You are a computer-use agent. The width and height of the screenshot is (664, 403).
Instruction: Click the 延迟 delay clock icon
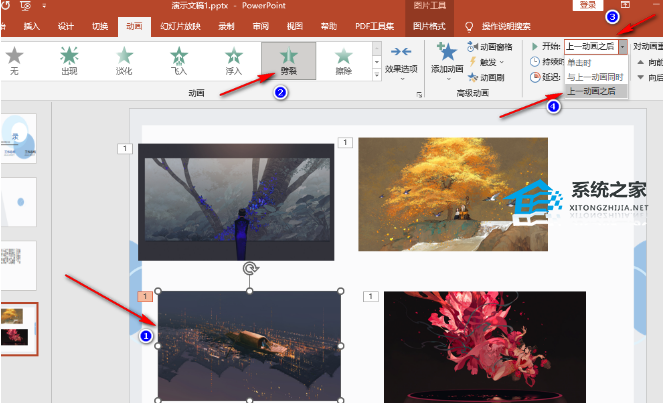point(535,77)
